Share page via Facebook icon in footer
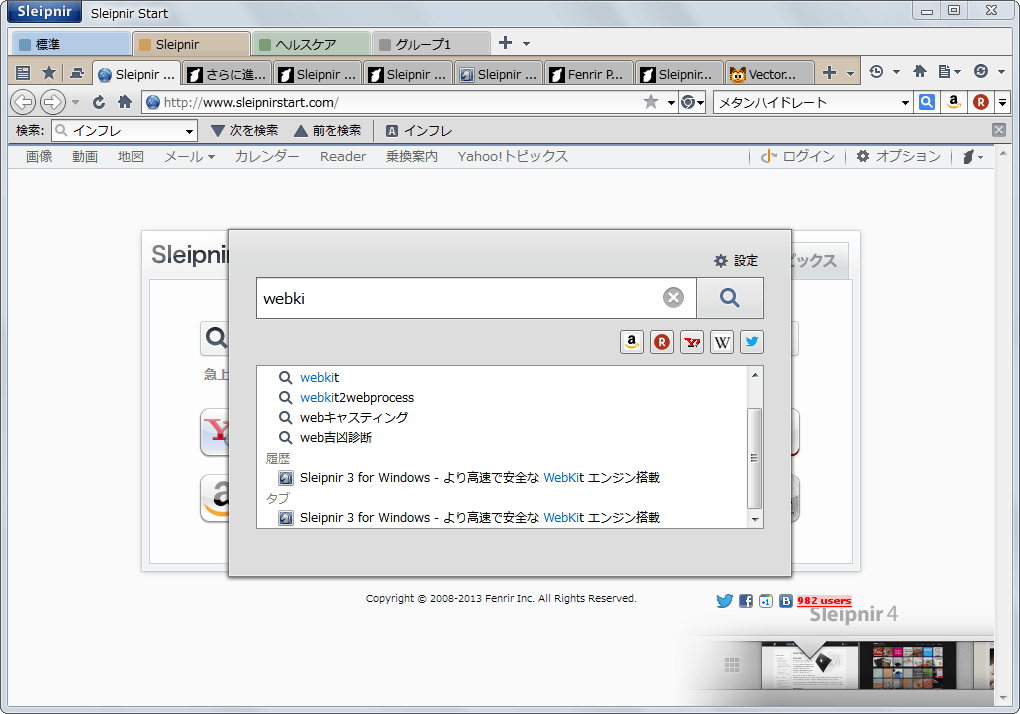The height and width of the screenshot is (714, 1020). (745, 601)
